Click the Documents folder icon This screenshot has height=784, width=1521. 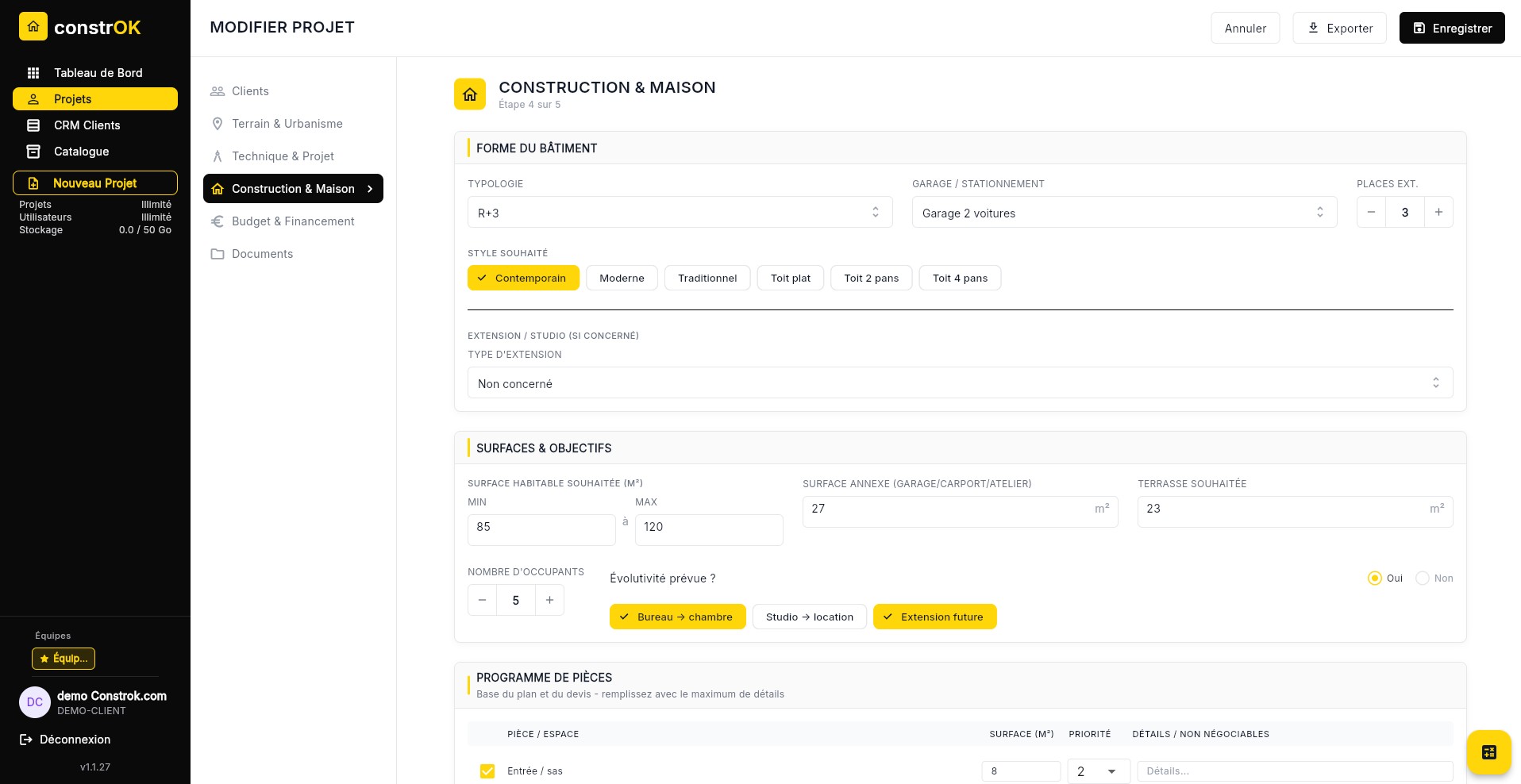coord(218,254)
